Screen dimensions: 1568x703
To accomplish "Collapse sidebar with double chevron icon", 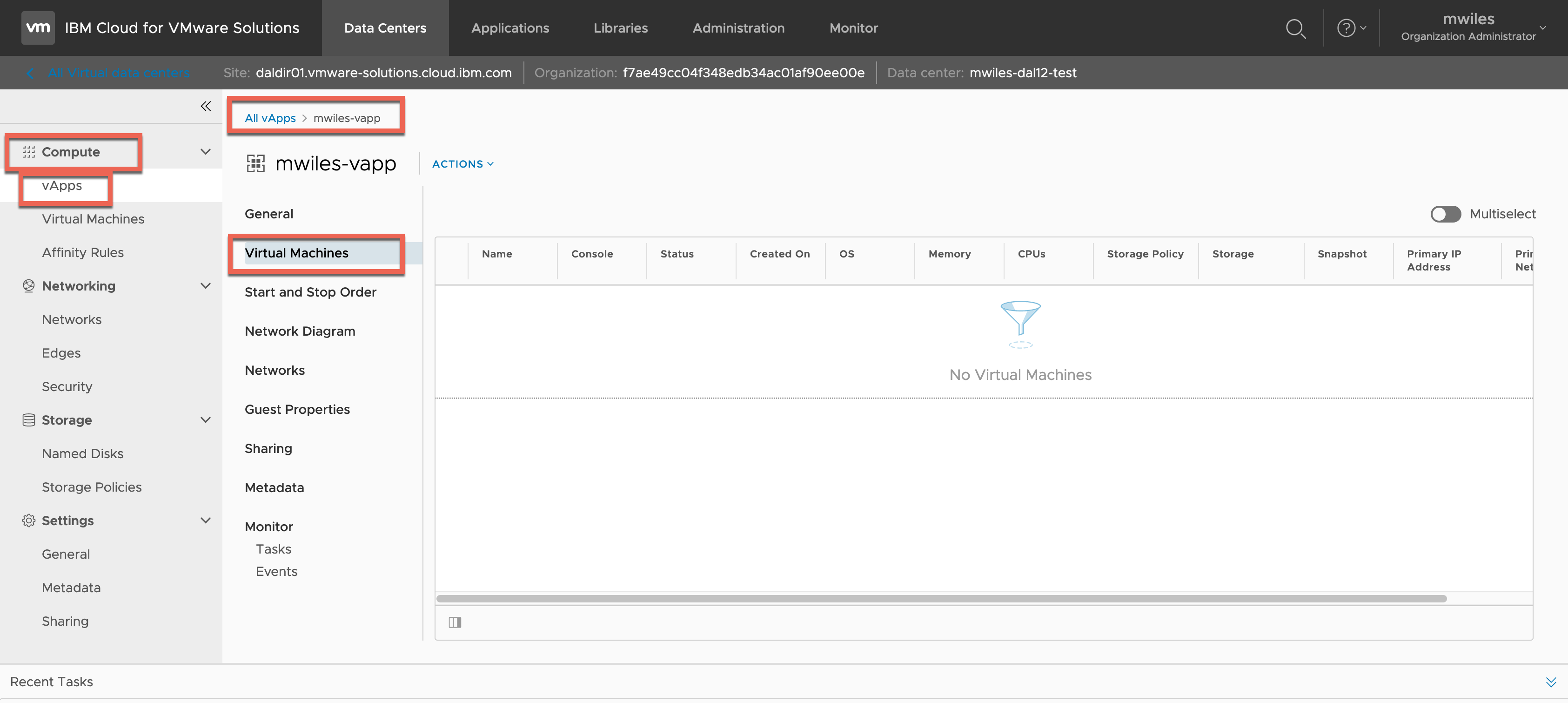I will point(206,106).
